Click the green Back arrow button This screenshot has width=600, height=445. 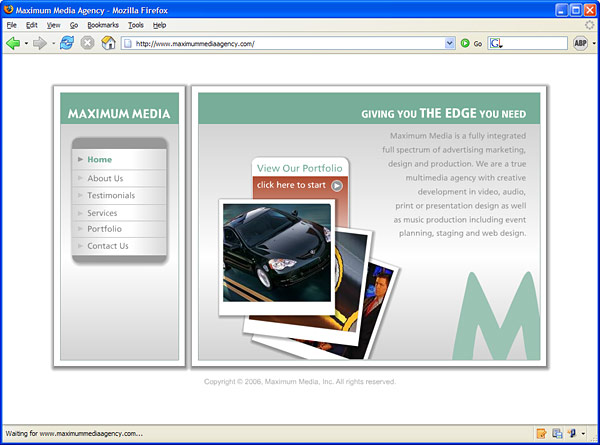[x=13, y=43]
